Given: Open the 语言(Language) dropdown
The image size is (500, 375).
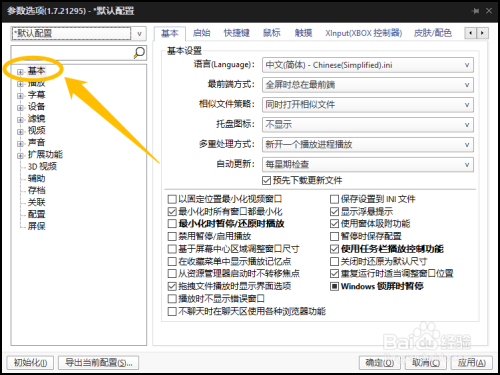Looking at the screenshot, I should pos(368,65).
